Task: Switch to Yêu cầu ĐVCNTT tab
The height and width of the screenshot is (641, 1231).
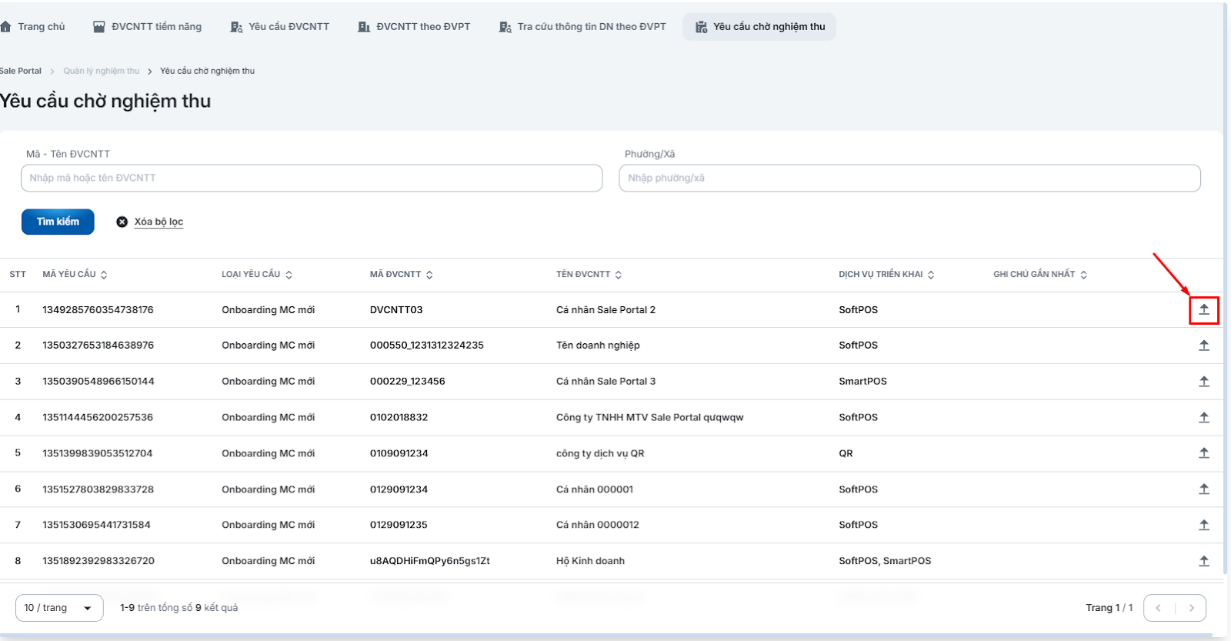Action: click(280, 27)
